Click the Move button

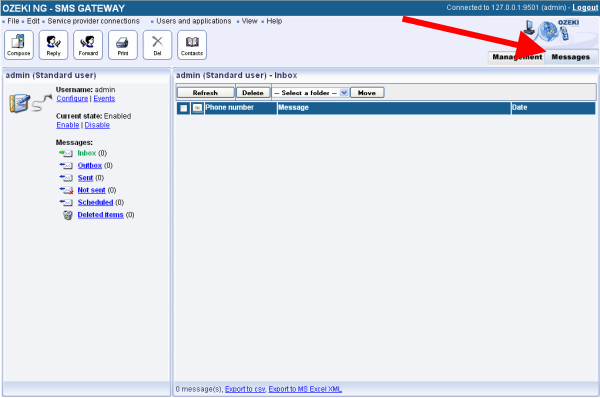click(x=367, y=93)
